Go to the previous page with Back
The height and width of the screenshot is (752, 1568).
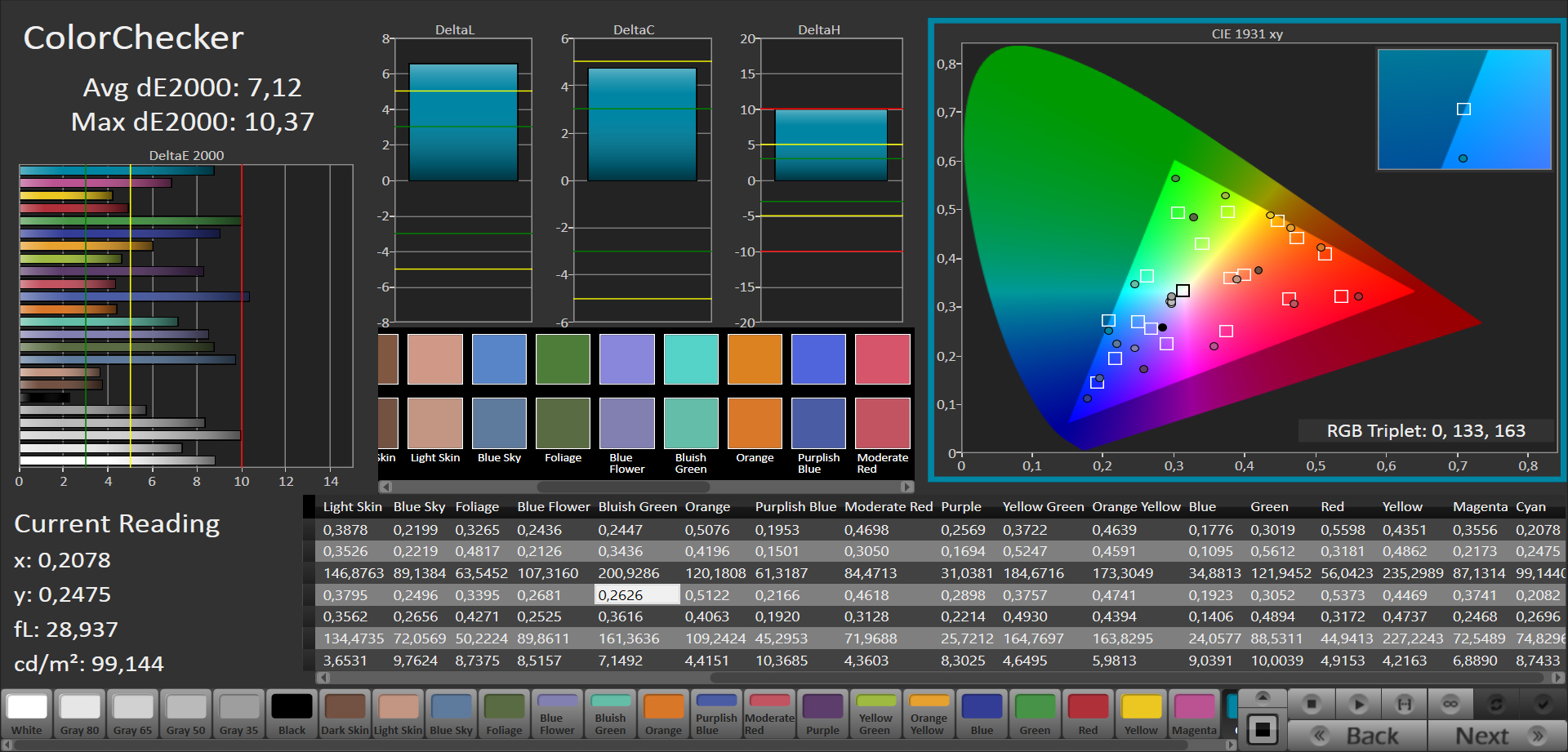pos(1358,736)
